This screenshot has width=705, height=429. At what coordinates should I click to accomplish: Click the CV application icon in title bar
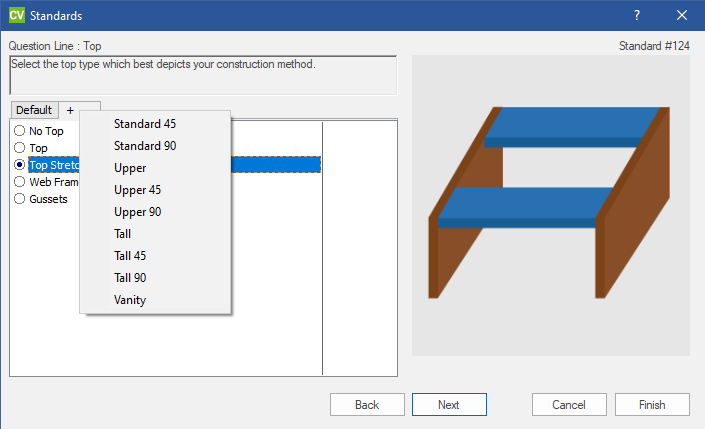pos(16,15)
